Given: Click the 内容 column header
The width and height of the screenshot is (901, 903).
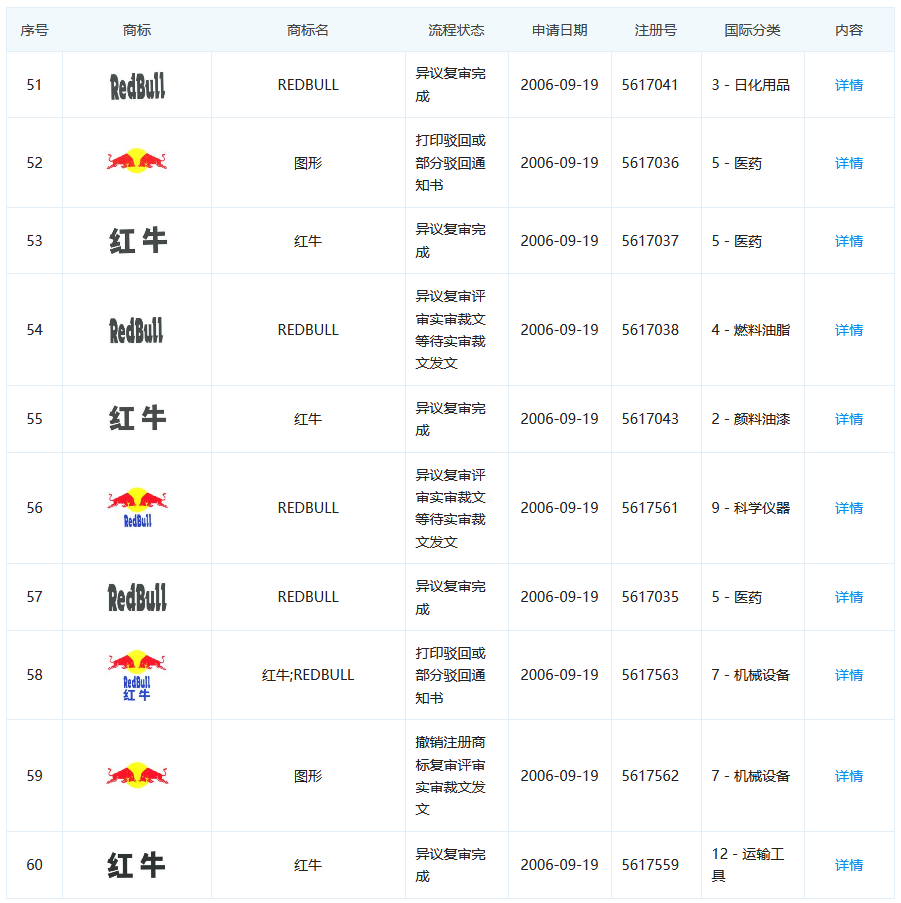Looking at the screenshot, I should tap(849, 30).
